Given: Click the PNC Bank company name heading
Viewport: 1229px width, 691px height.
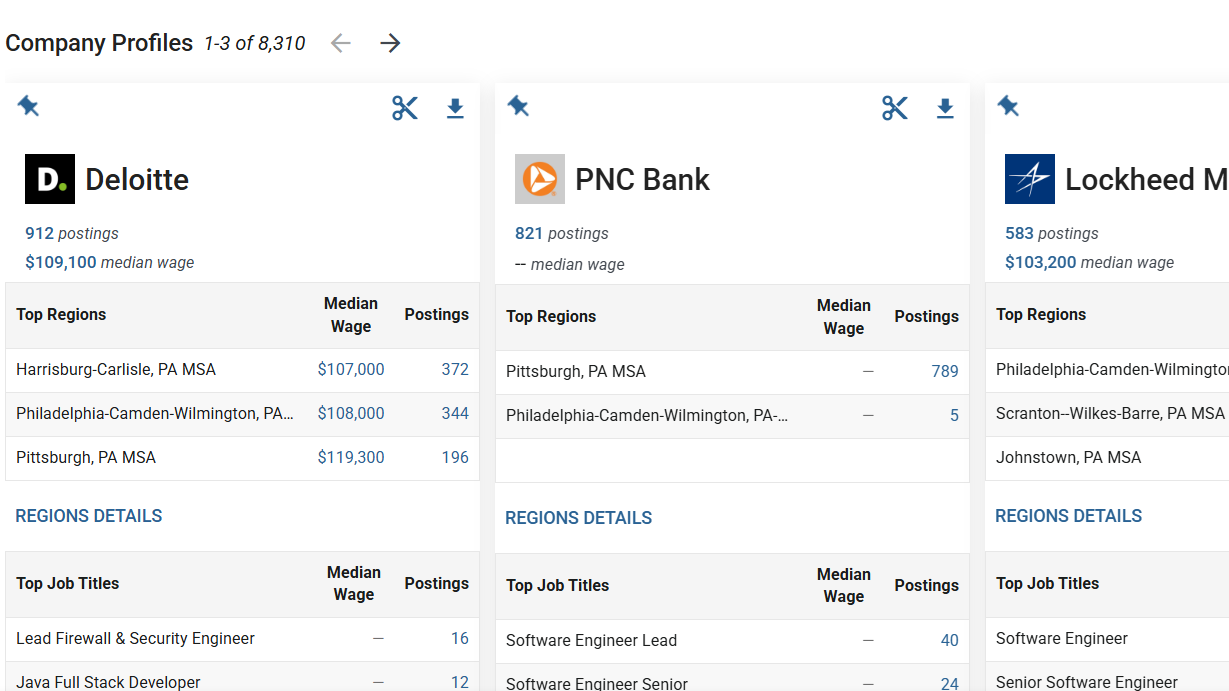Looking at the screenshot, I should point(642,179).
